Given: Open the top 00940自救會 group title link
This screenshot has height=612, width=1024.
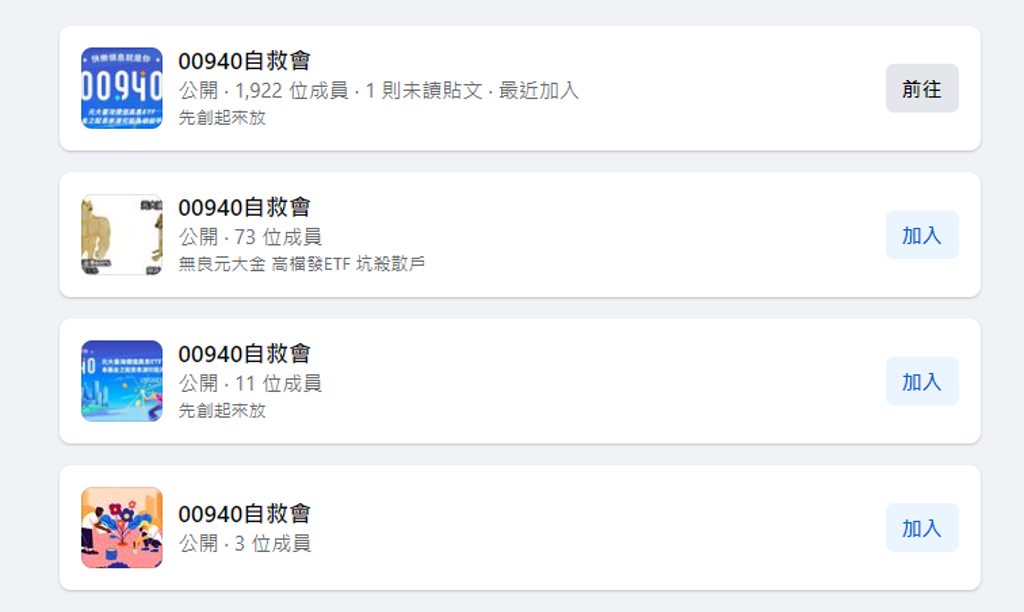Looking at the screenshot, I should pyautogui.click(x=244, y=60).
